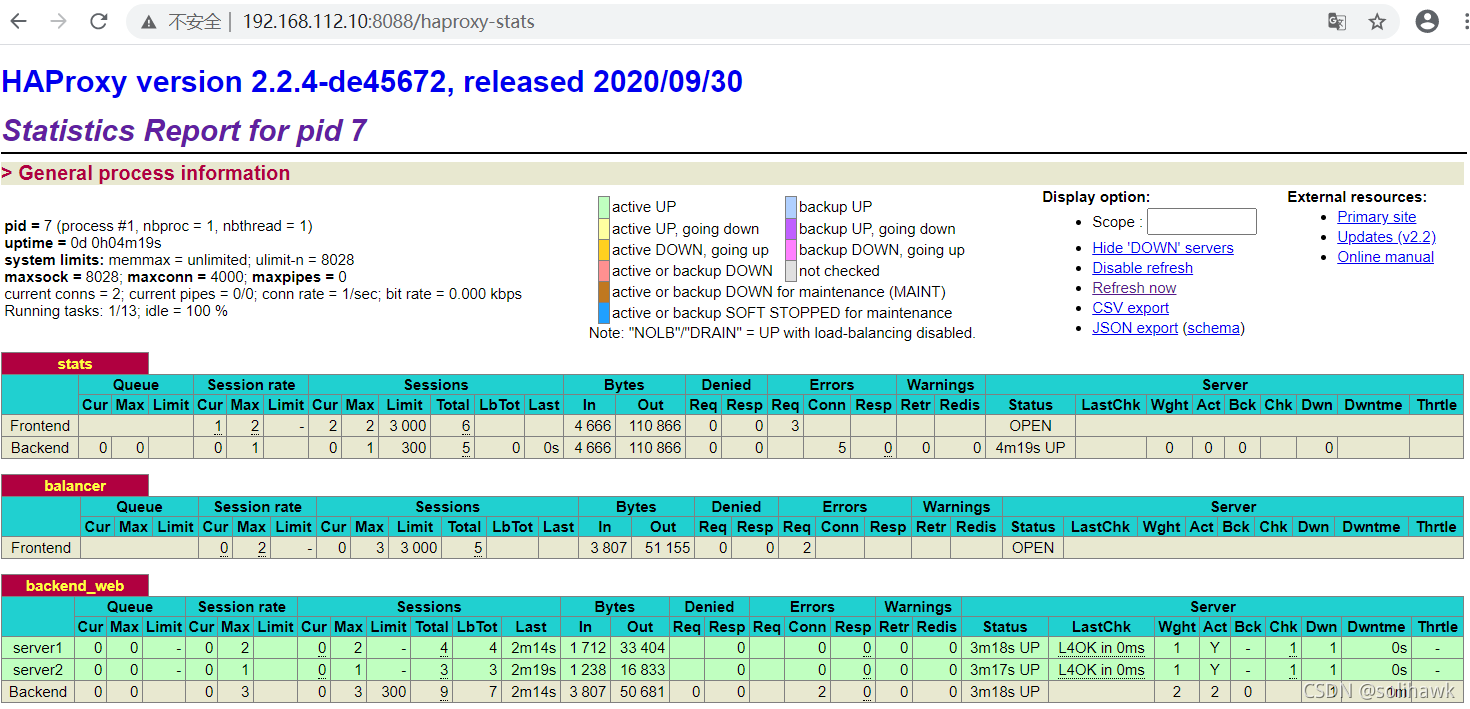Click server2 LastChk L4OK in 0ms

coord(1101,670)
